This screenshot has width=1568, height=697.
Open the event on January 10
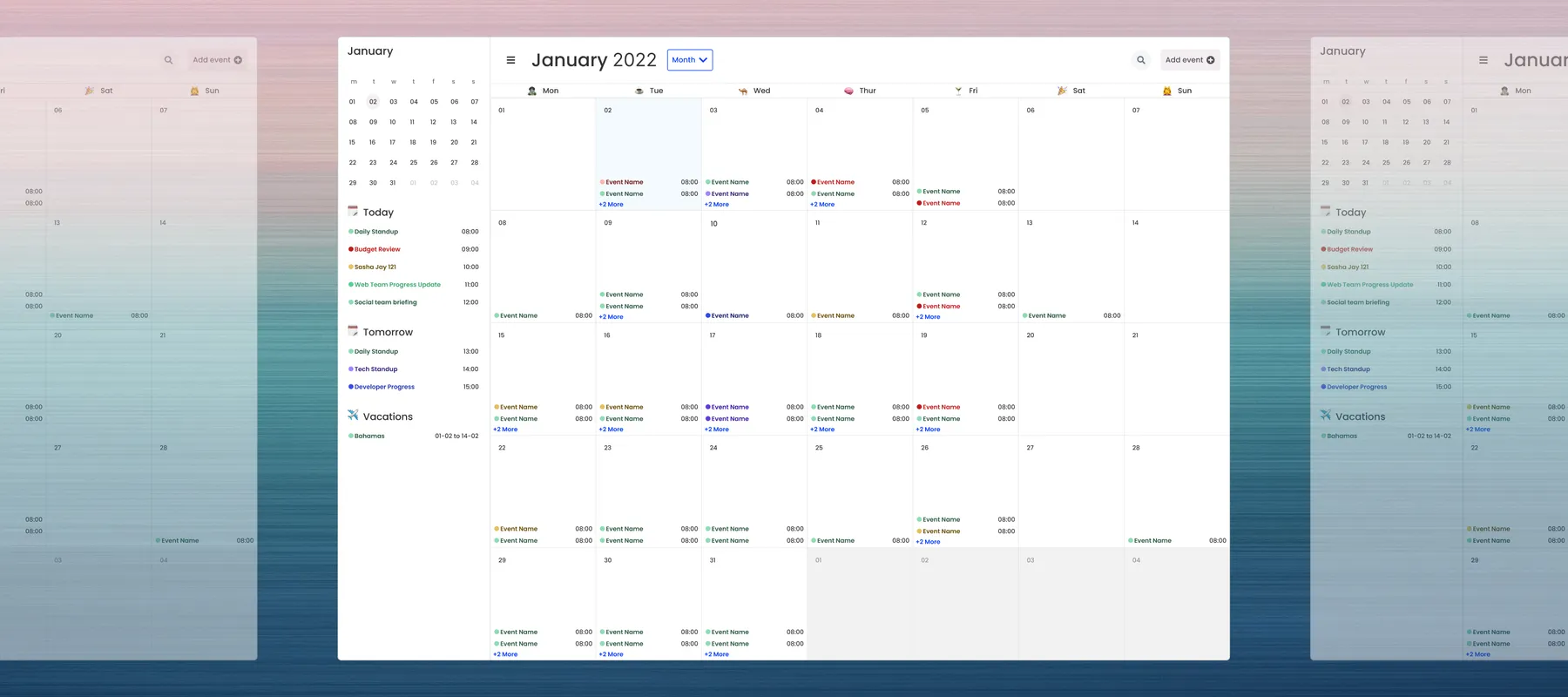[x=754, y=315]
